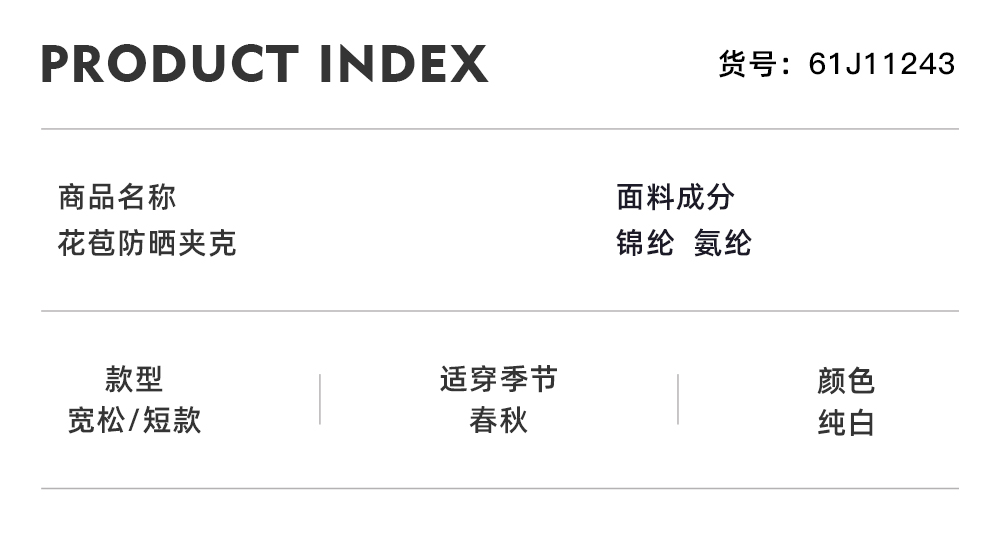Select the product name 花苞防晒夹克

click(147, 243)
